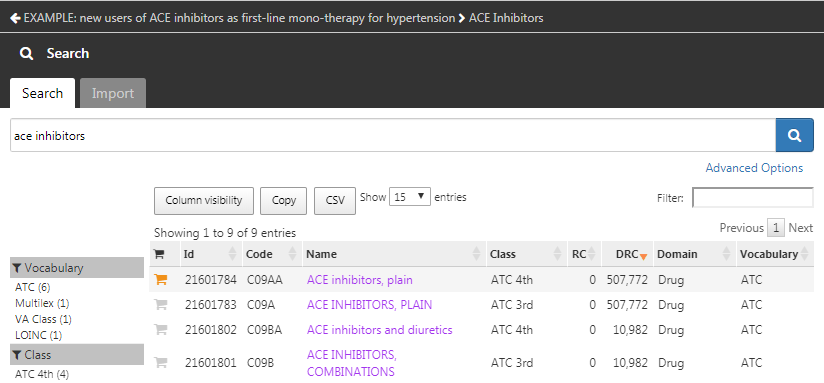Click the blue magnifier search button
This screenshot has height=383, width=824.
794,136
